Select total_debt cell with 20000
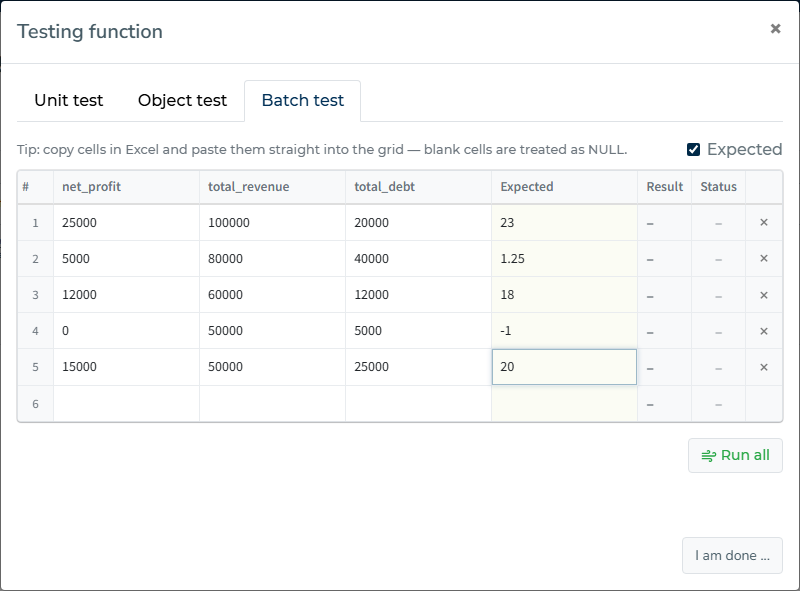The width and height of the screenshot is (800, 591). coord(418,223)
